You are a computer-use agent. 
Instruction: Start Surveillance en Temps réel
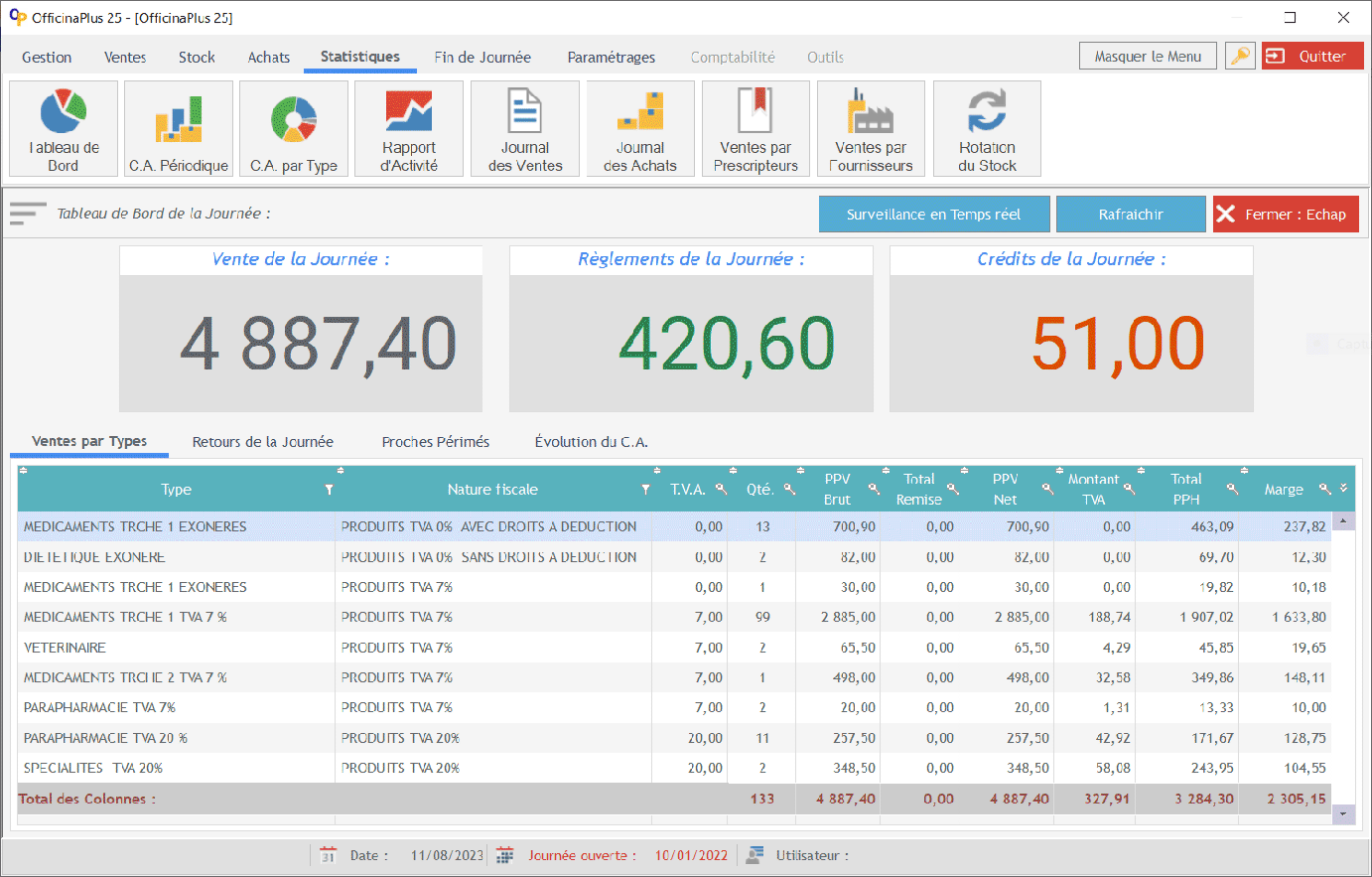click(x=933, y=215)
